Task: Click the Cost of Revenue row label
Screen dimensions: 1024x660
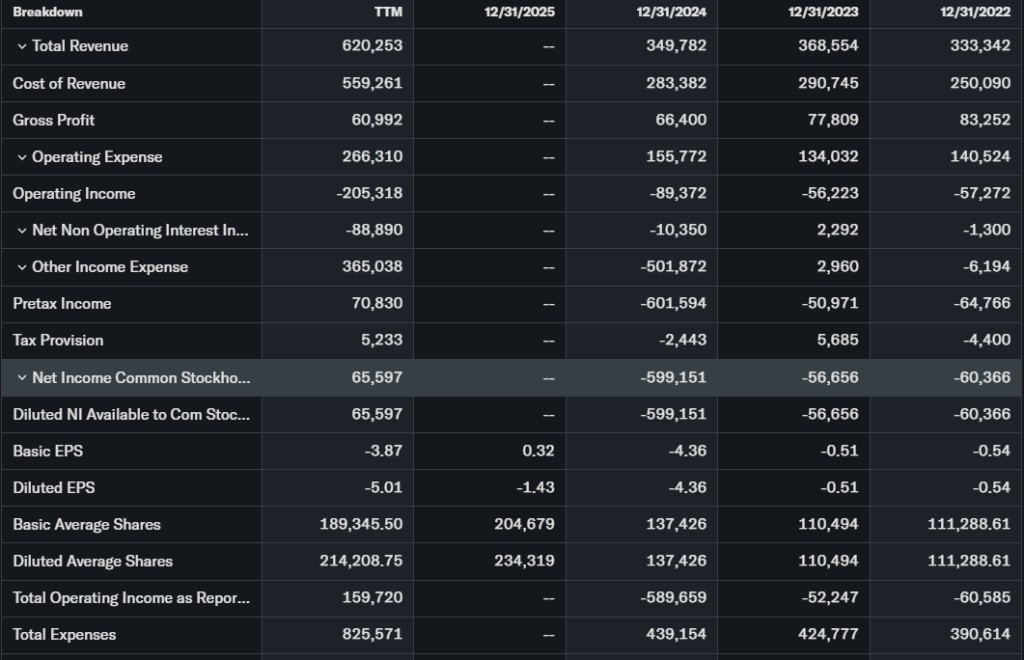Action: click(69, 84)
